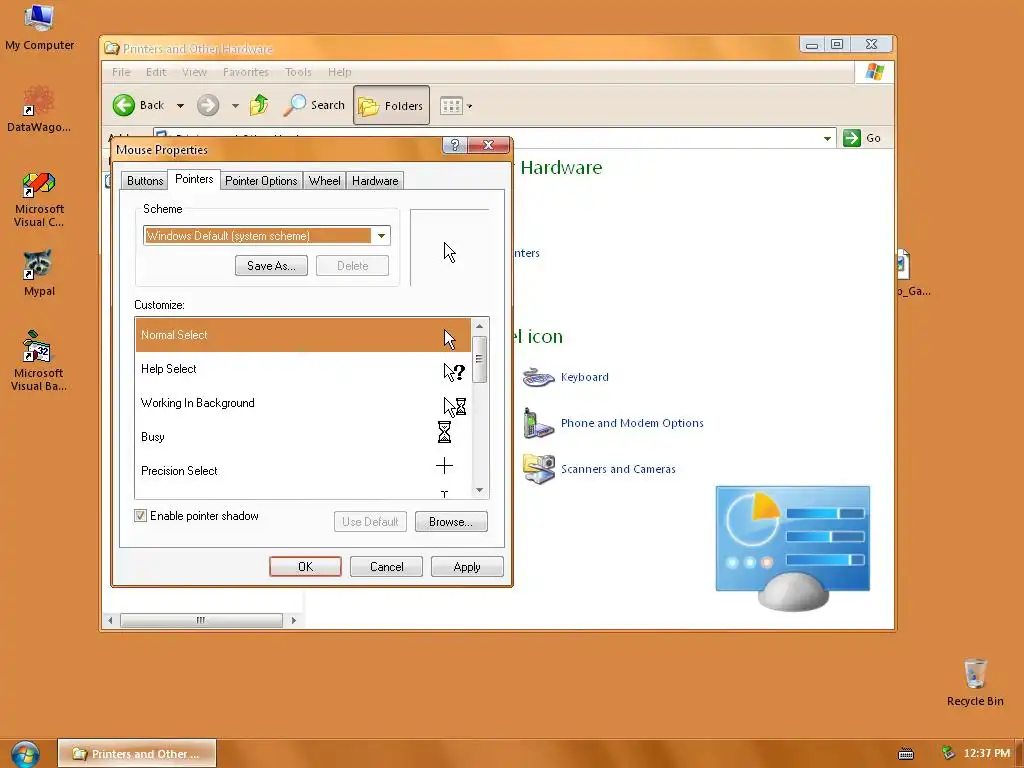Select Working In Background pointer row
The height and width of the screenshot is (768, 1024).
tap(303, 403)
